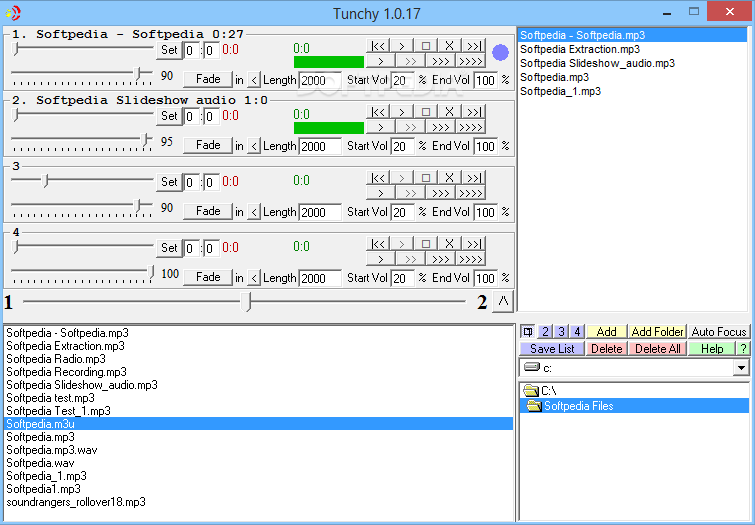The width and height of the screenshot is (755, 525).
Task: Play deck 1 with its top > button
Action: pyautogui.click(x=402, y=46)
